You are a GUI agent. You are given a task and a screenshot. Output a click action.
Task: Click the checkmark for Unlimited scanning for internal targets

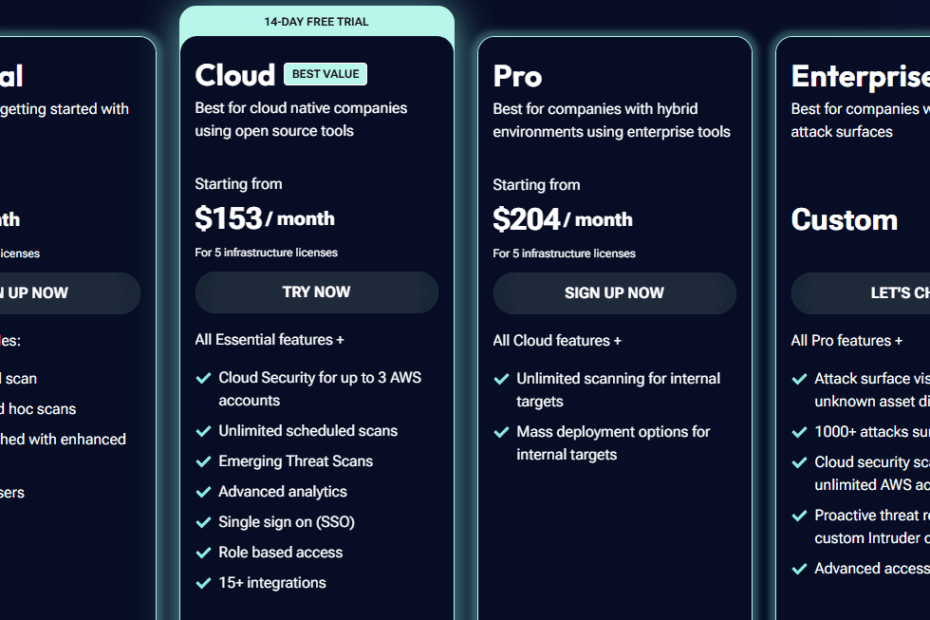click(501, 379)
